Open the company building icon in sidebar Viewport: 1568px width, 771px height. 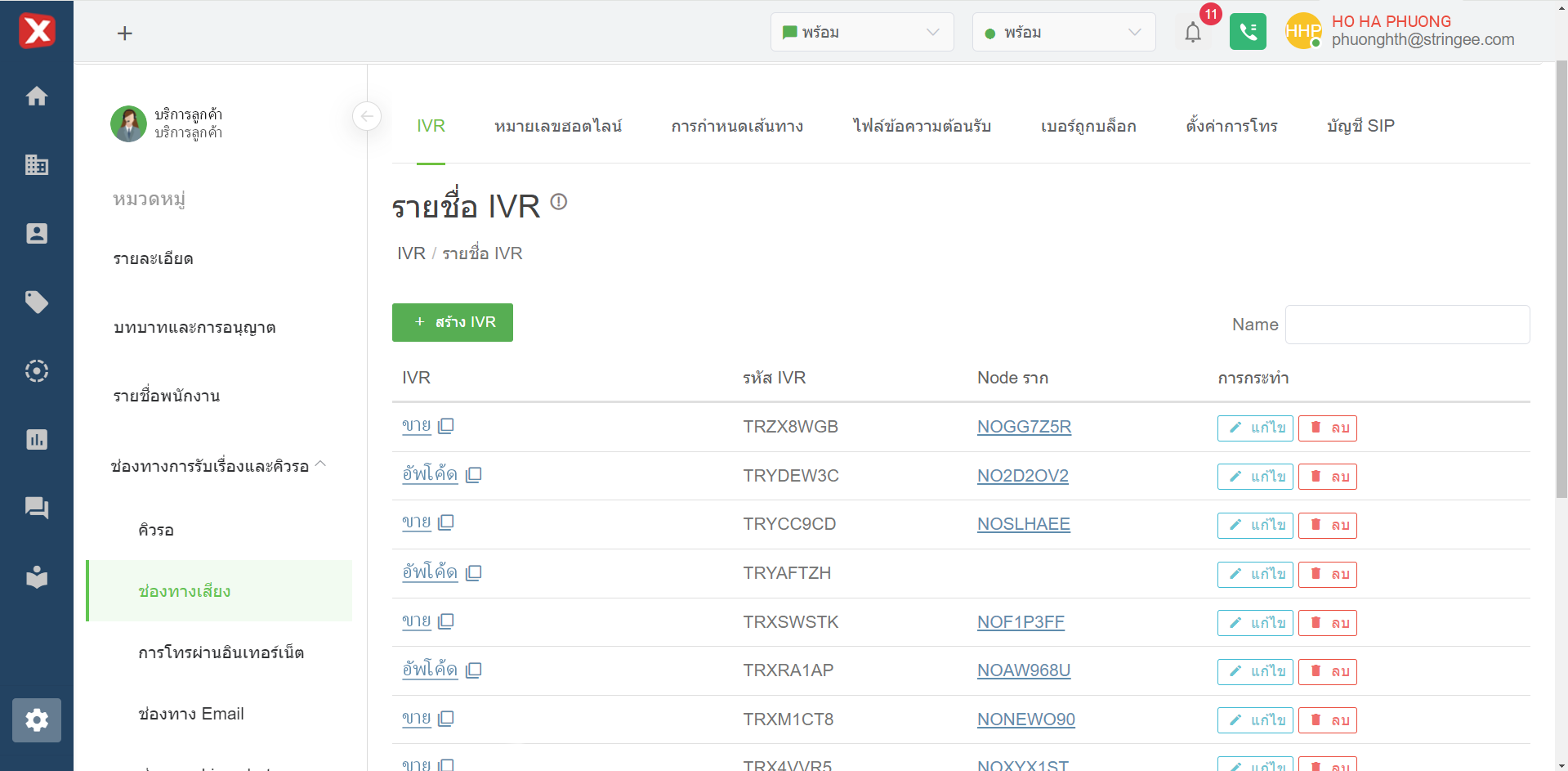[37, 165]
